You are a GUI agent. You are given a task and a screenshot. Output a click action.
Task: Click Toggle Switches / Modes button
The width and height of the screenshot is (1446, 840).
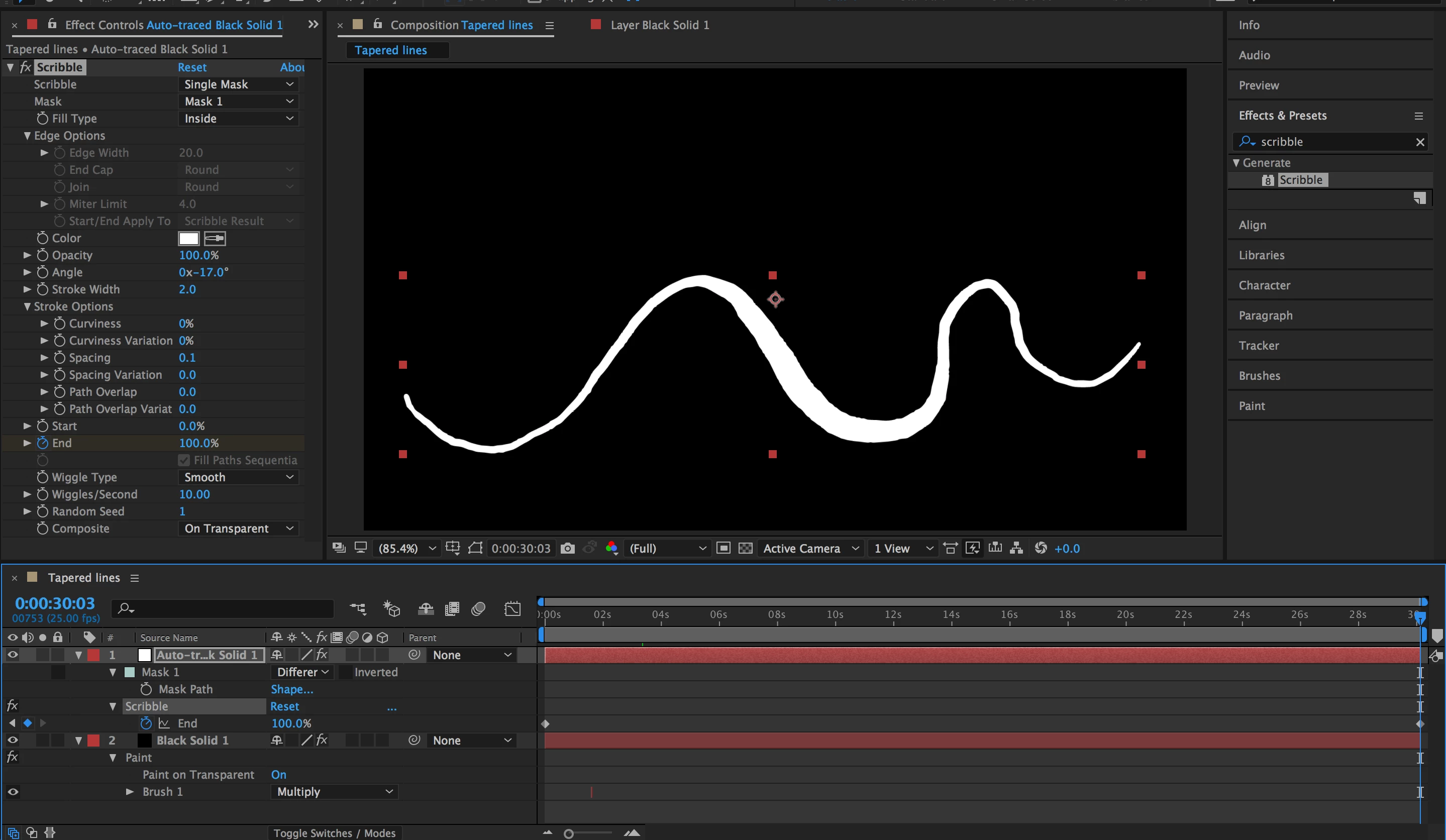coord(334,832)
